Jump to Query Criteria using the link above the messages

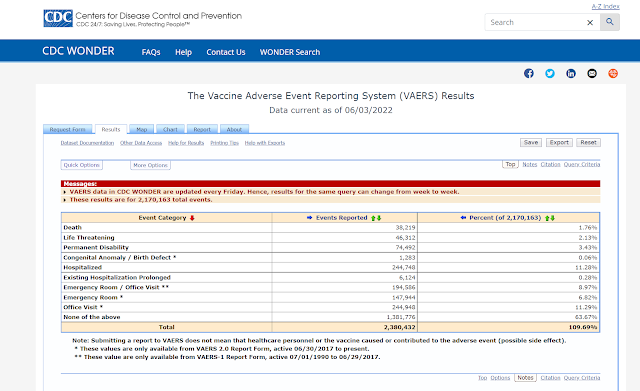pyautogui.click(x=582, y=164)
